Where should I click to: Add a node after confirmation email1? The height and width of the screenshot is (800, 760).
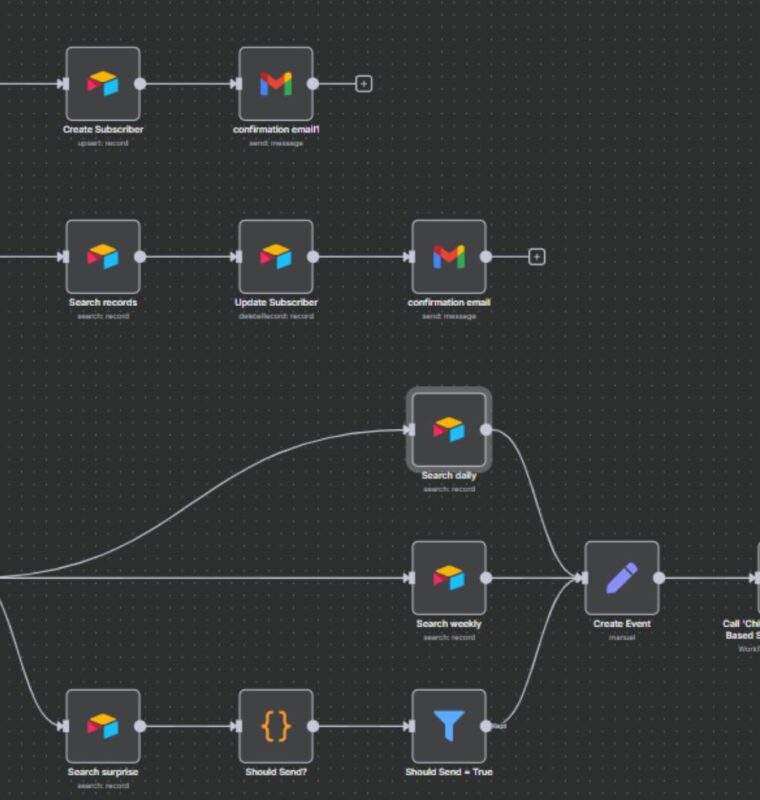click(x=364, y=84)
